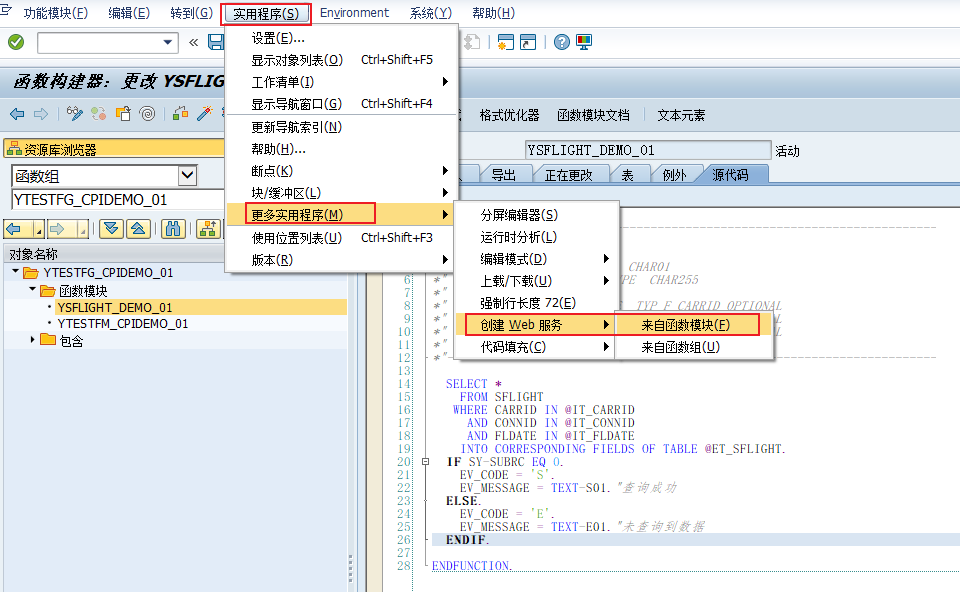Click the back arrow in application toolbar
The height and width of the screenshot is (592, 960).
(x=17, y=114)
